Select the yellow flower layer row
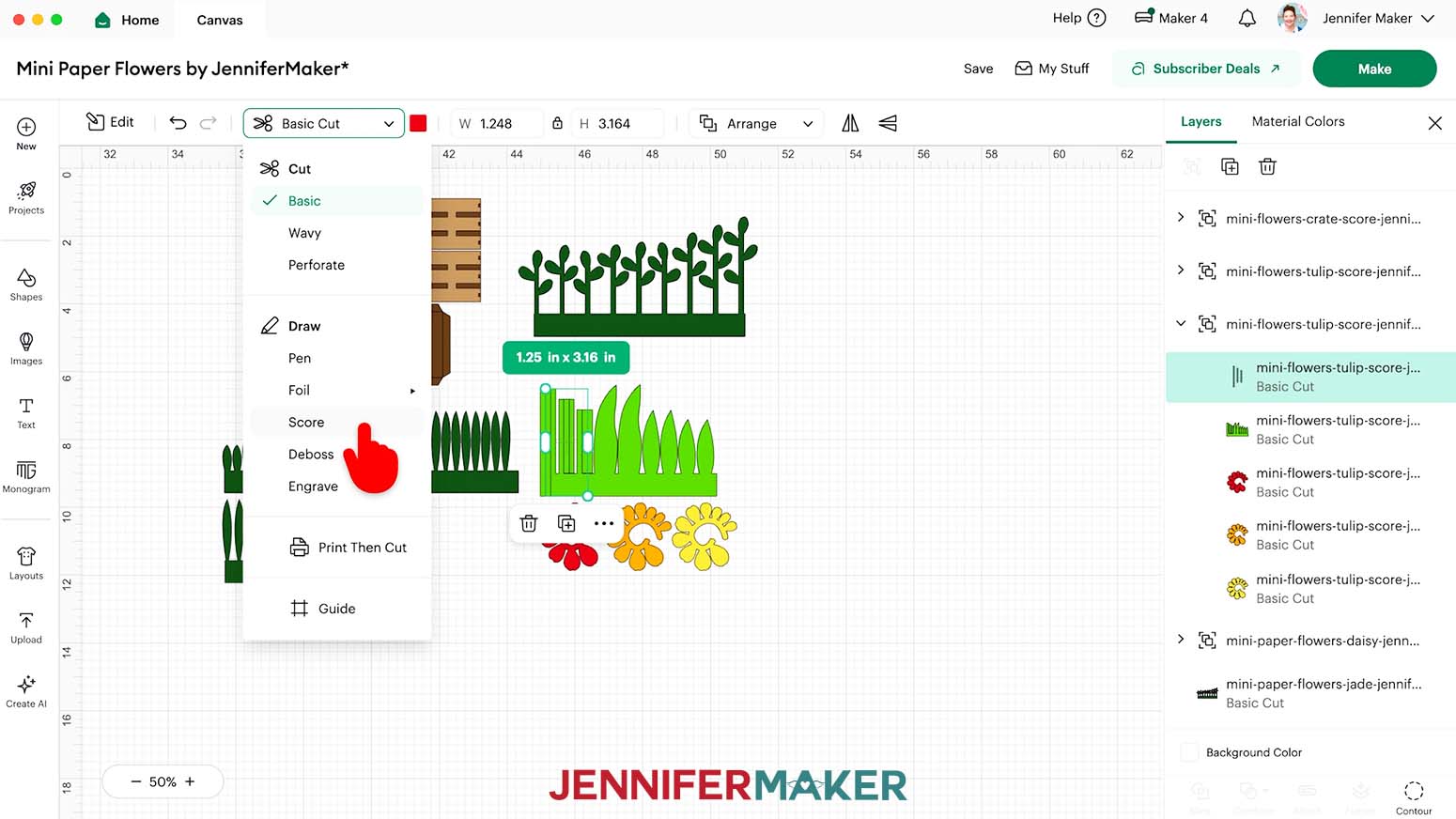 (1310, 588)
